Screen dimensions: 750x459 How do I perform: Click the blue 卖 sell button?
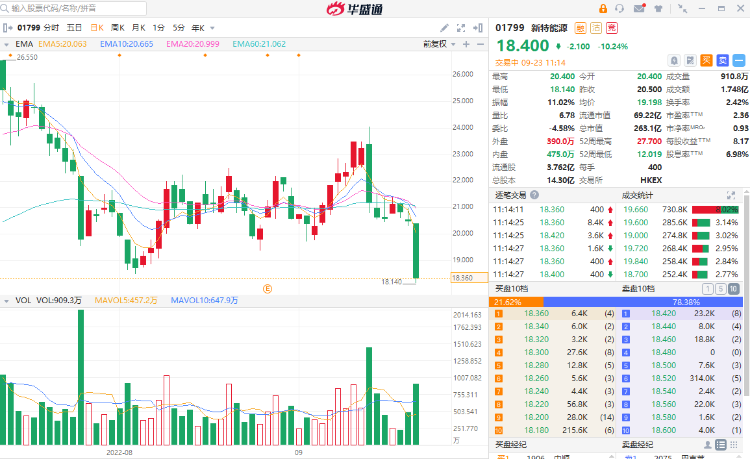tap(721, 60)
